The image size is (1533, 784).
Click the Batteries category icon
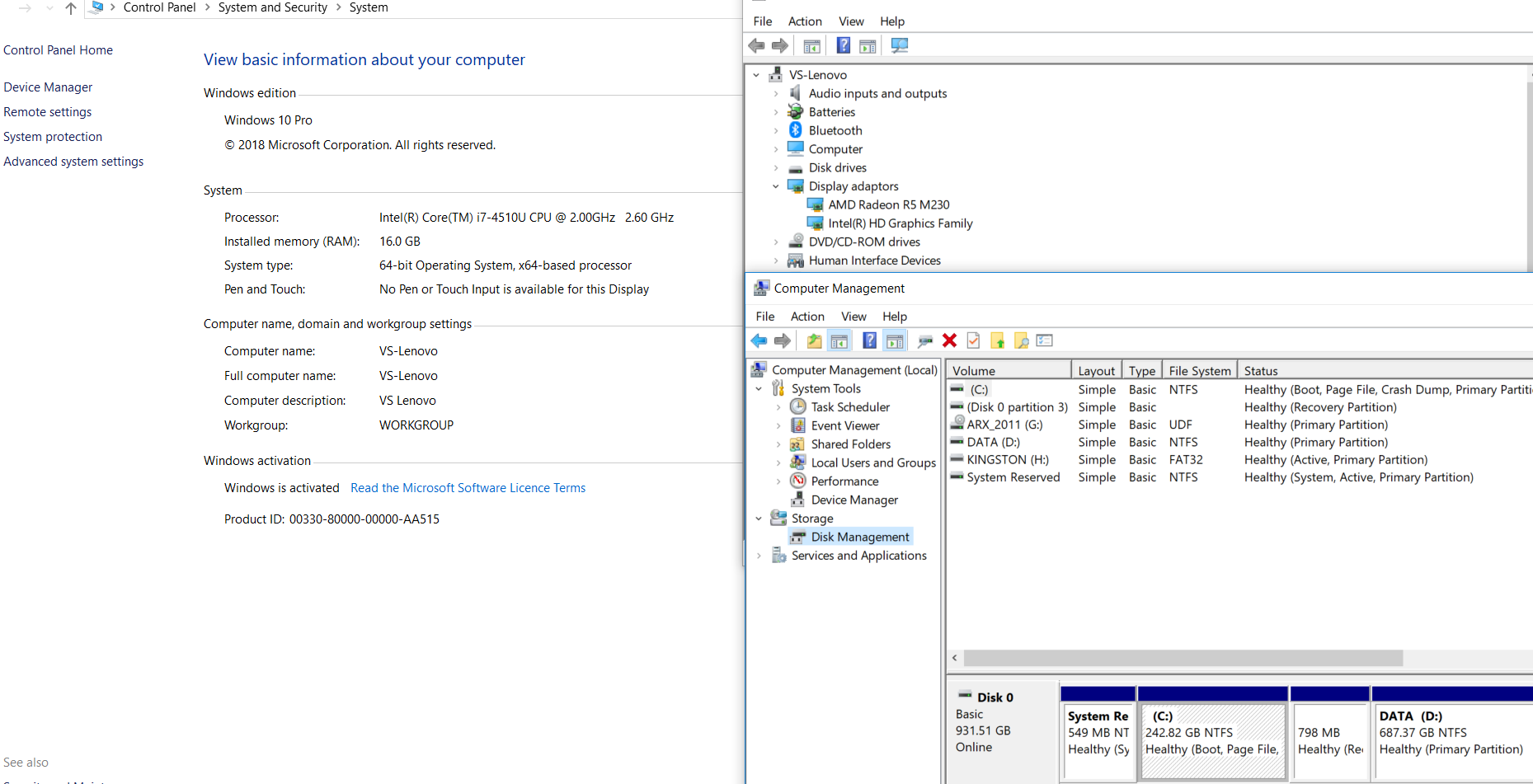pos(795,111)
